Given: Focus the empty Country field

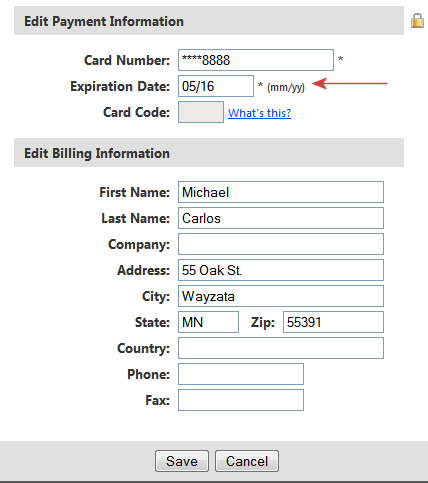Looking at the screenshot, I should (281, 348).
